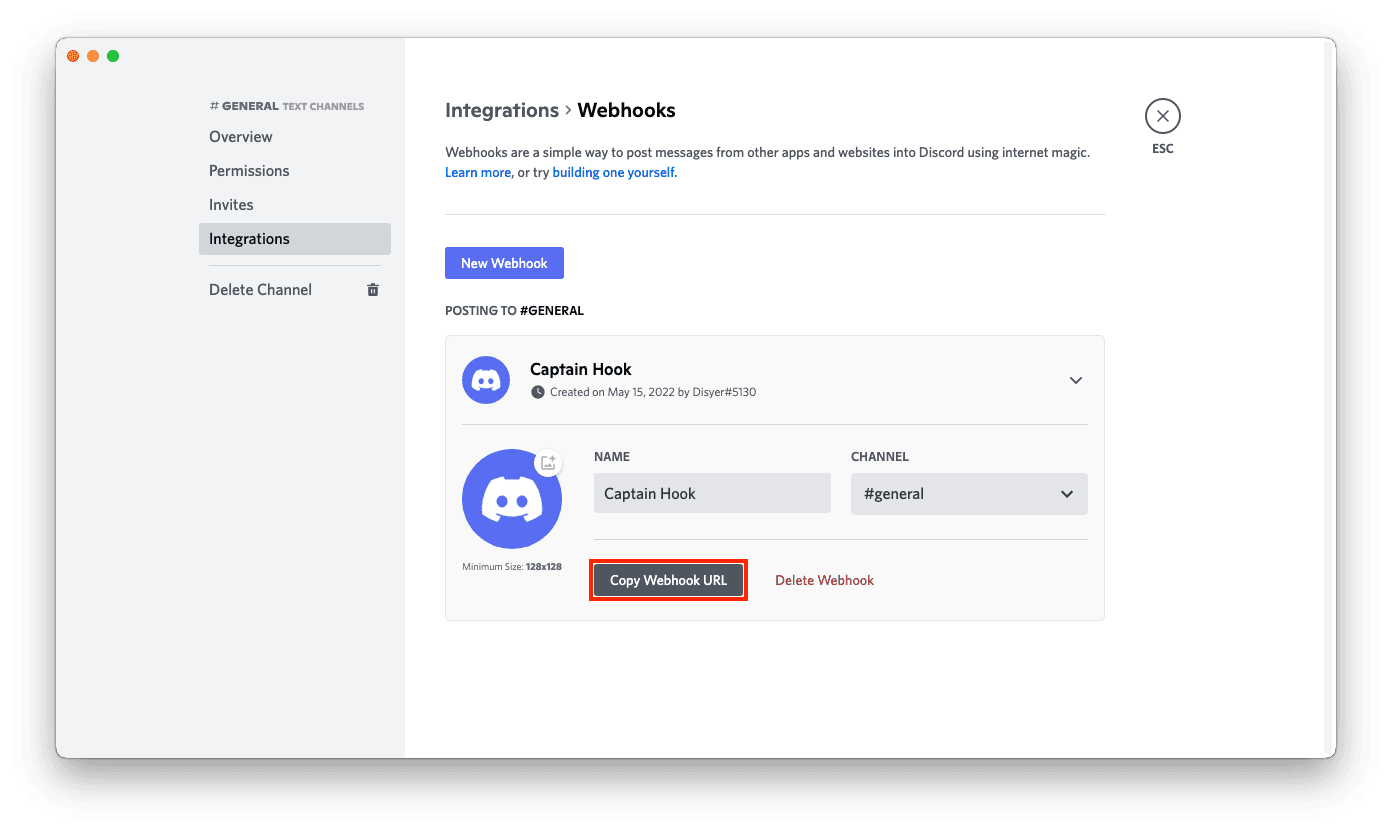1392x832 pixels.
Task: Open the Learn more link
Action: click(x=477, y=172)
